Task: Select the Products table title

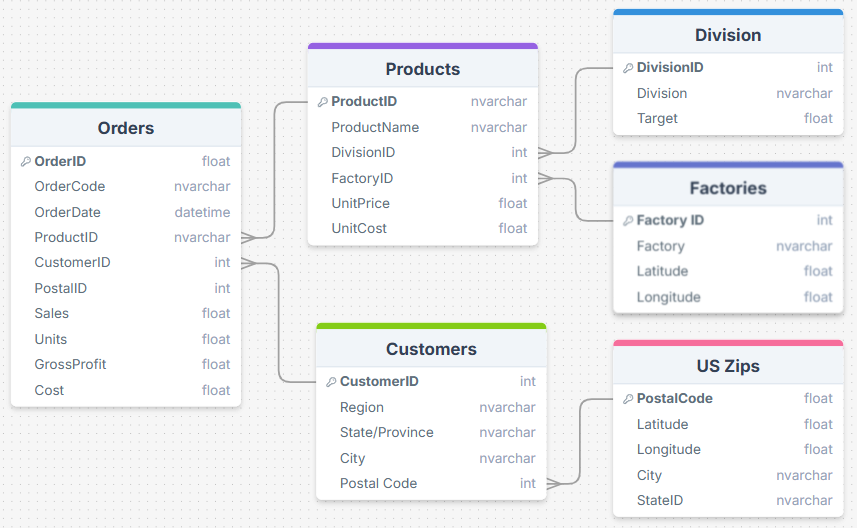Action: (x=422, y=69)
